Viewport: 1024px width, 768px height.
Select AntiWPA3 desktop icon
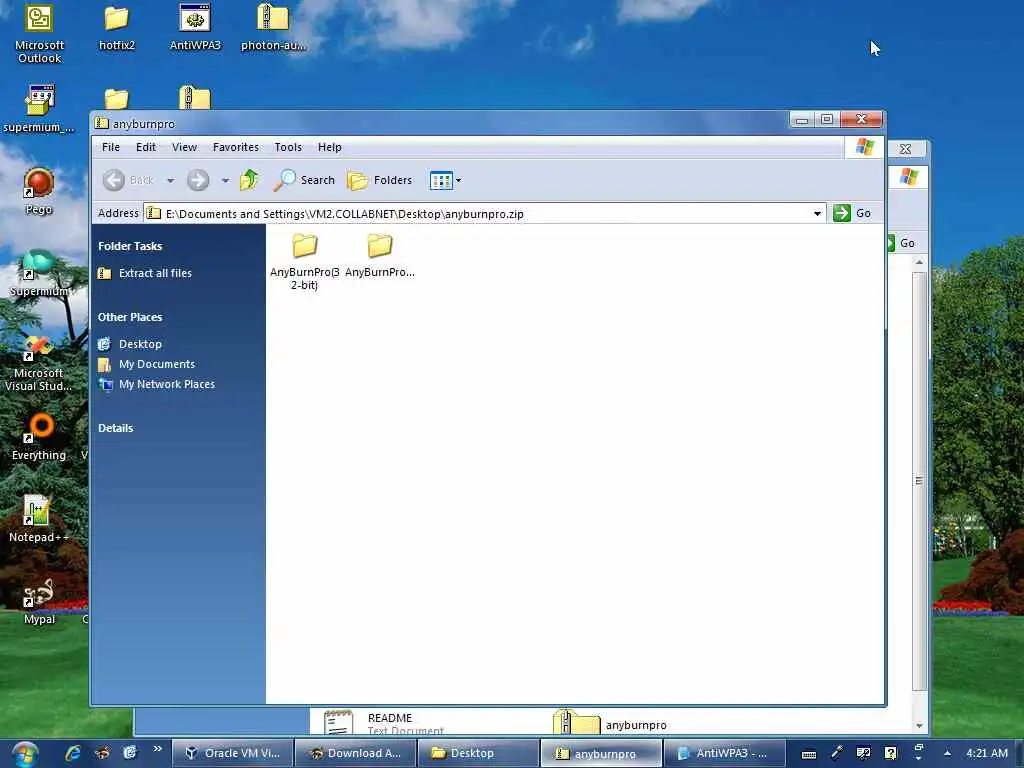tap(195, 27)
